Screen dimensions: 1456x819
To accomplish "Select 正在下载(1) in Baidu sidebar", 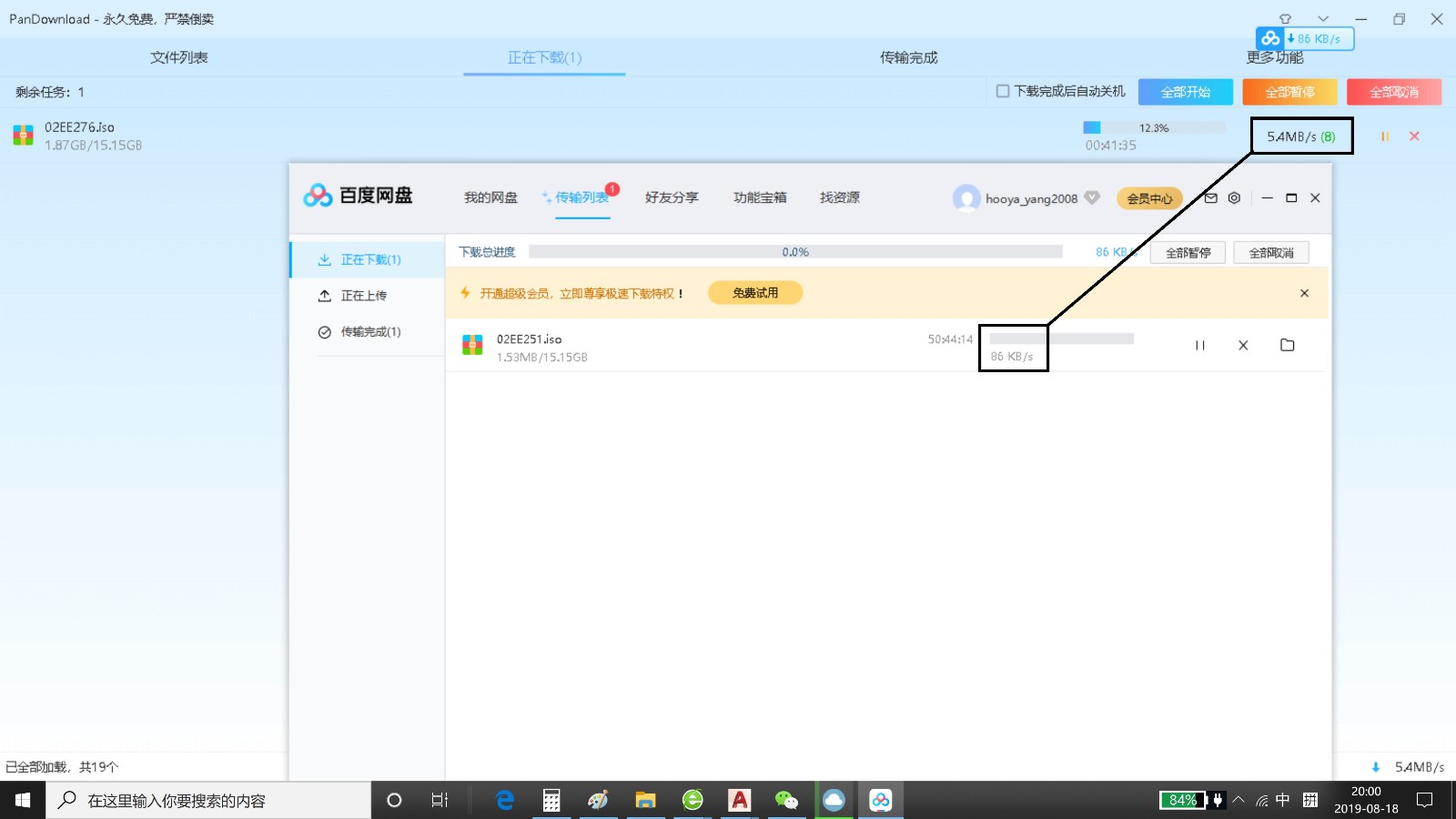I will [368, 259].
